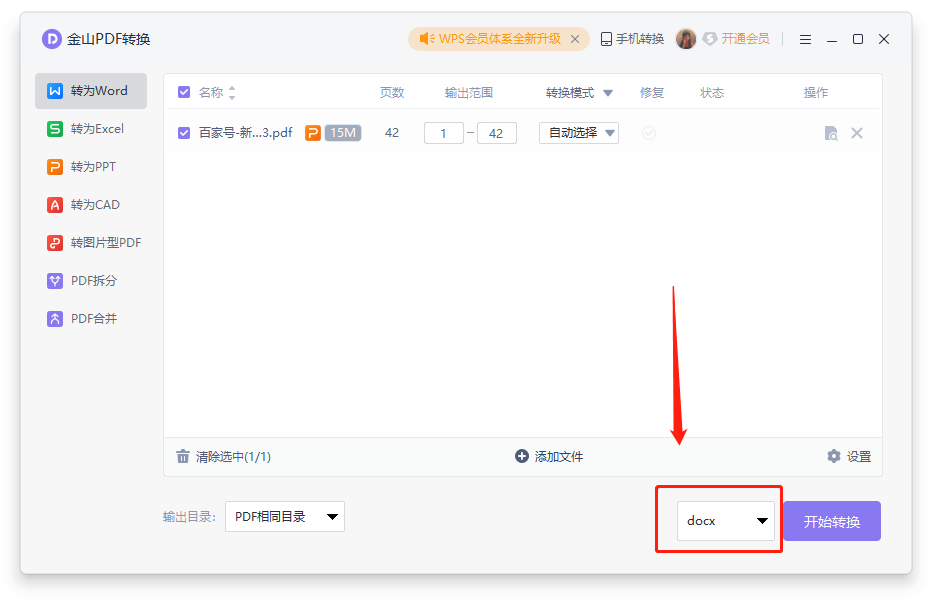Viewport: 932px width, 602px height.
Task: Switch to 转为Excel mode
Action: click(91, 129)
